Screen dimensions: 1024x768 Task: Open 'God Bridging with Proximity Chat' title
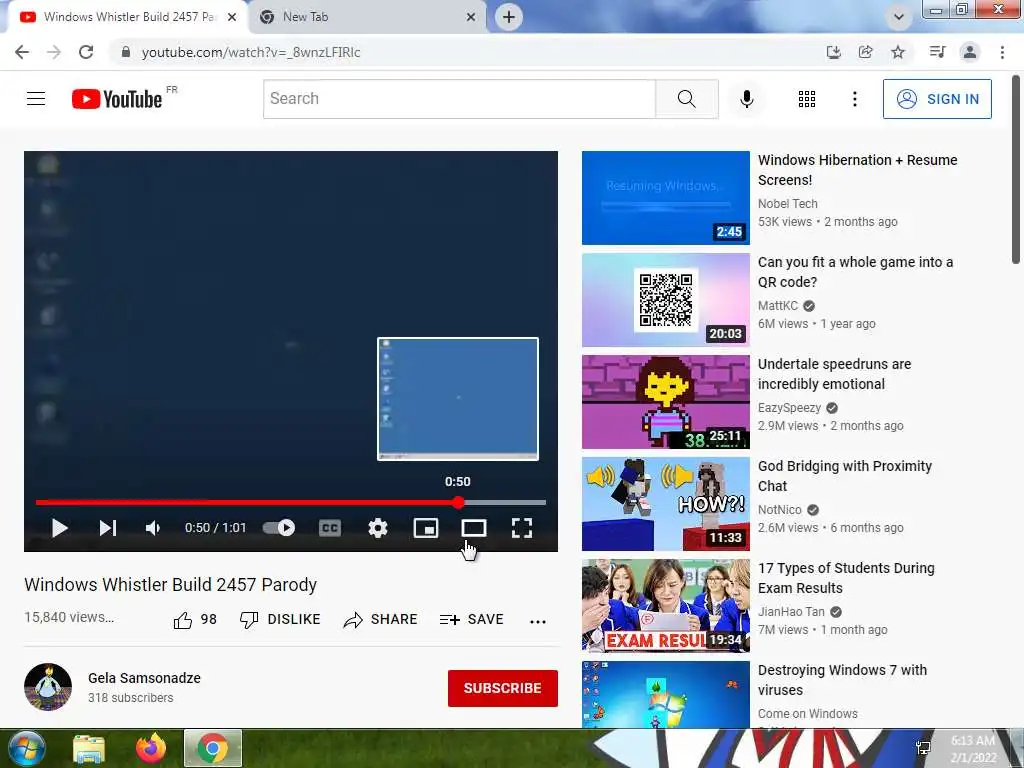point(844,475)
